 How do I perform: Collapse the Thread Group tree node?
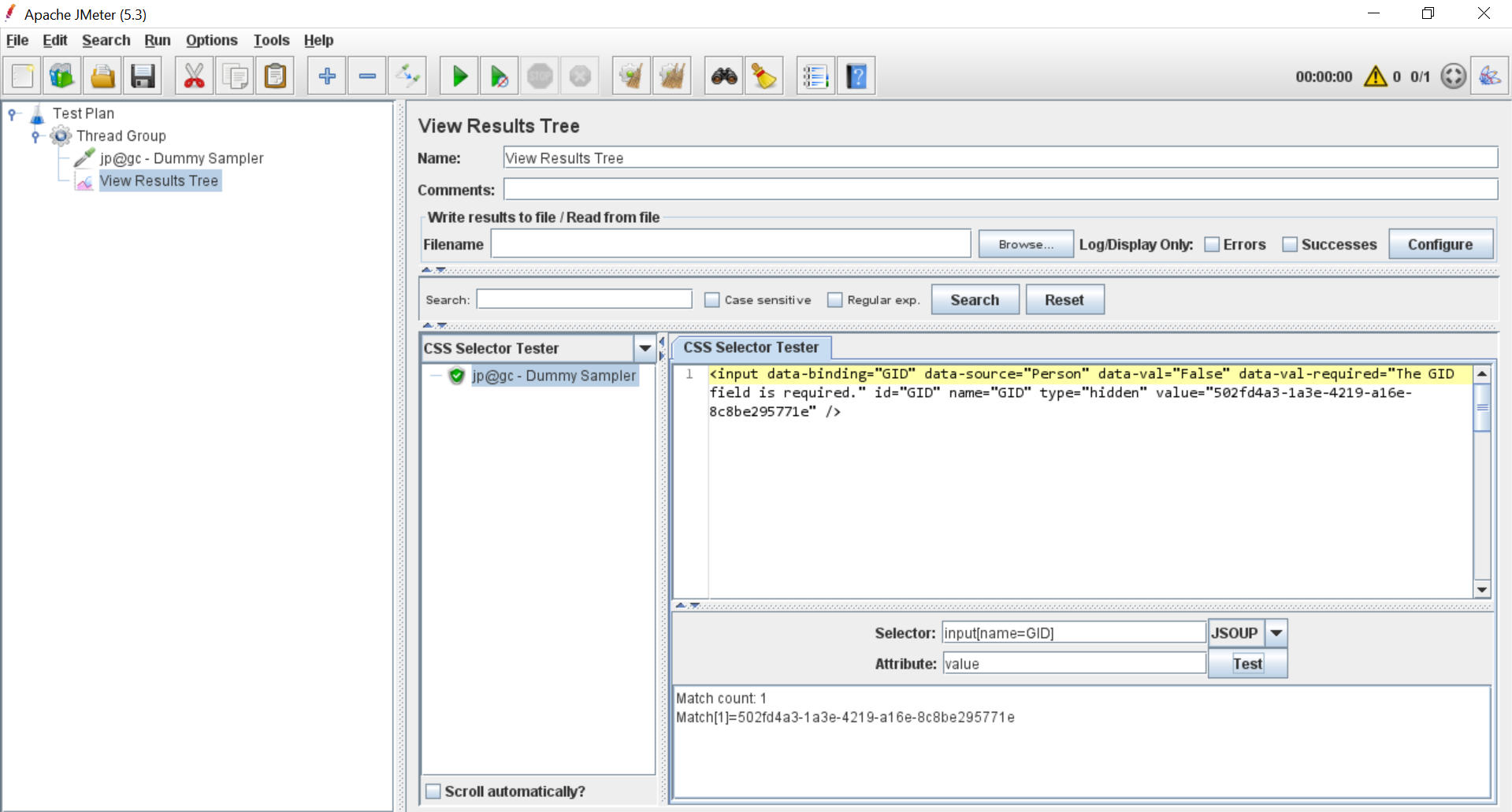35,136
